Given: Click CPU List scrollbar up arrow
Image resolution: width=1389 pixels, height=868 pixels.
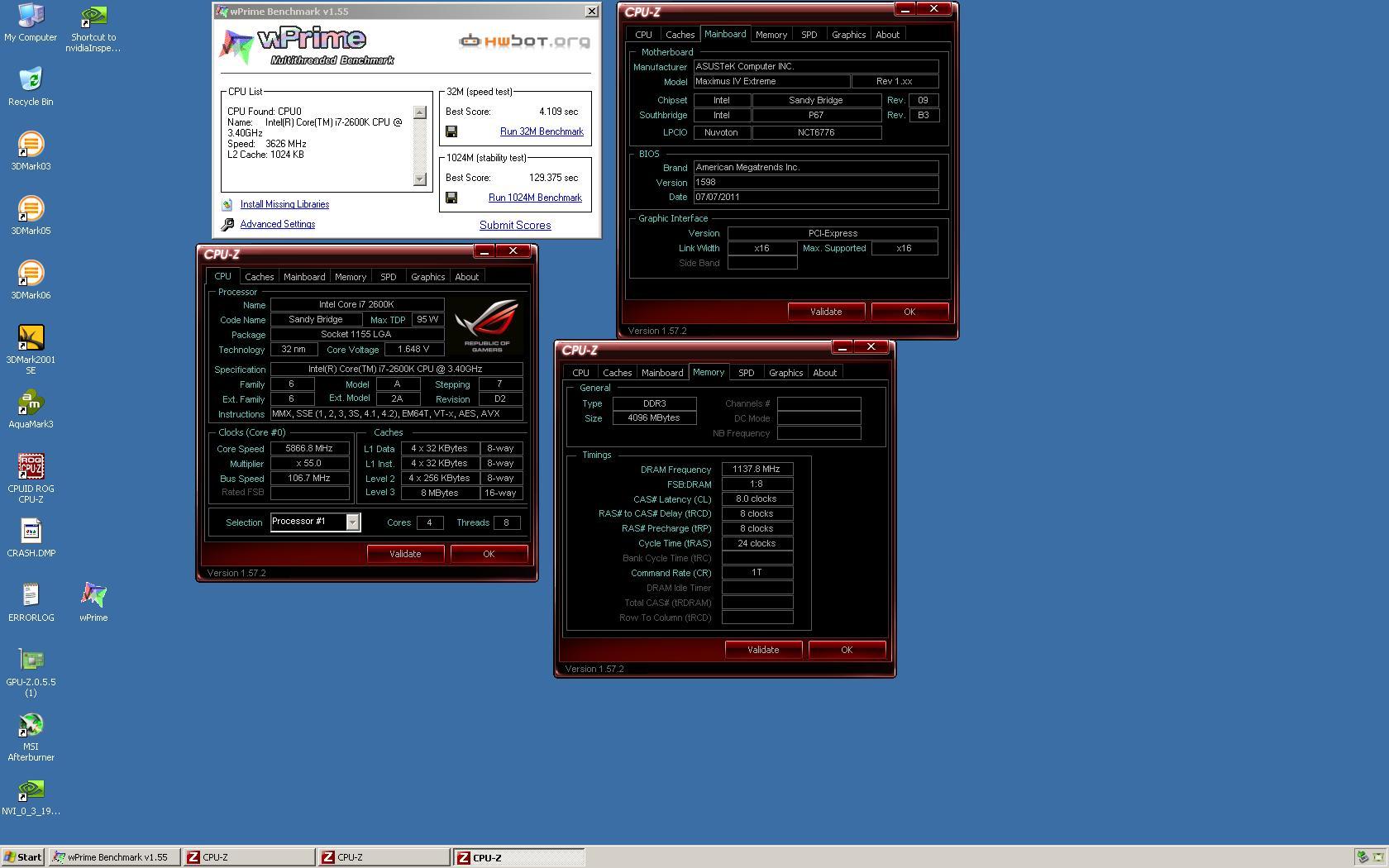Looking at the screenshot, I should [420, 112].
